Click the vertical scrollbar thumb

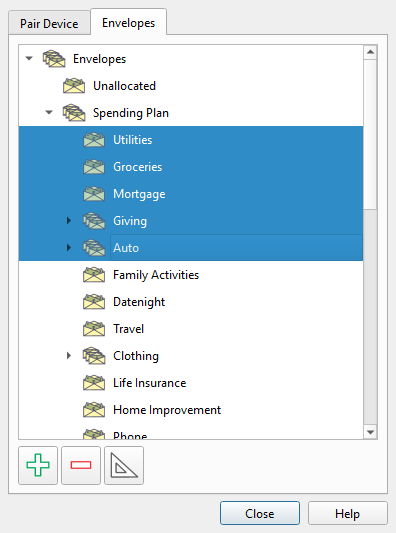pyautogui.click(x=370, y=135)
